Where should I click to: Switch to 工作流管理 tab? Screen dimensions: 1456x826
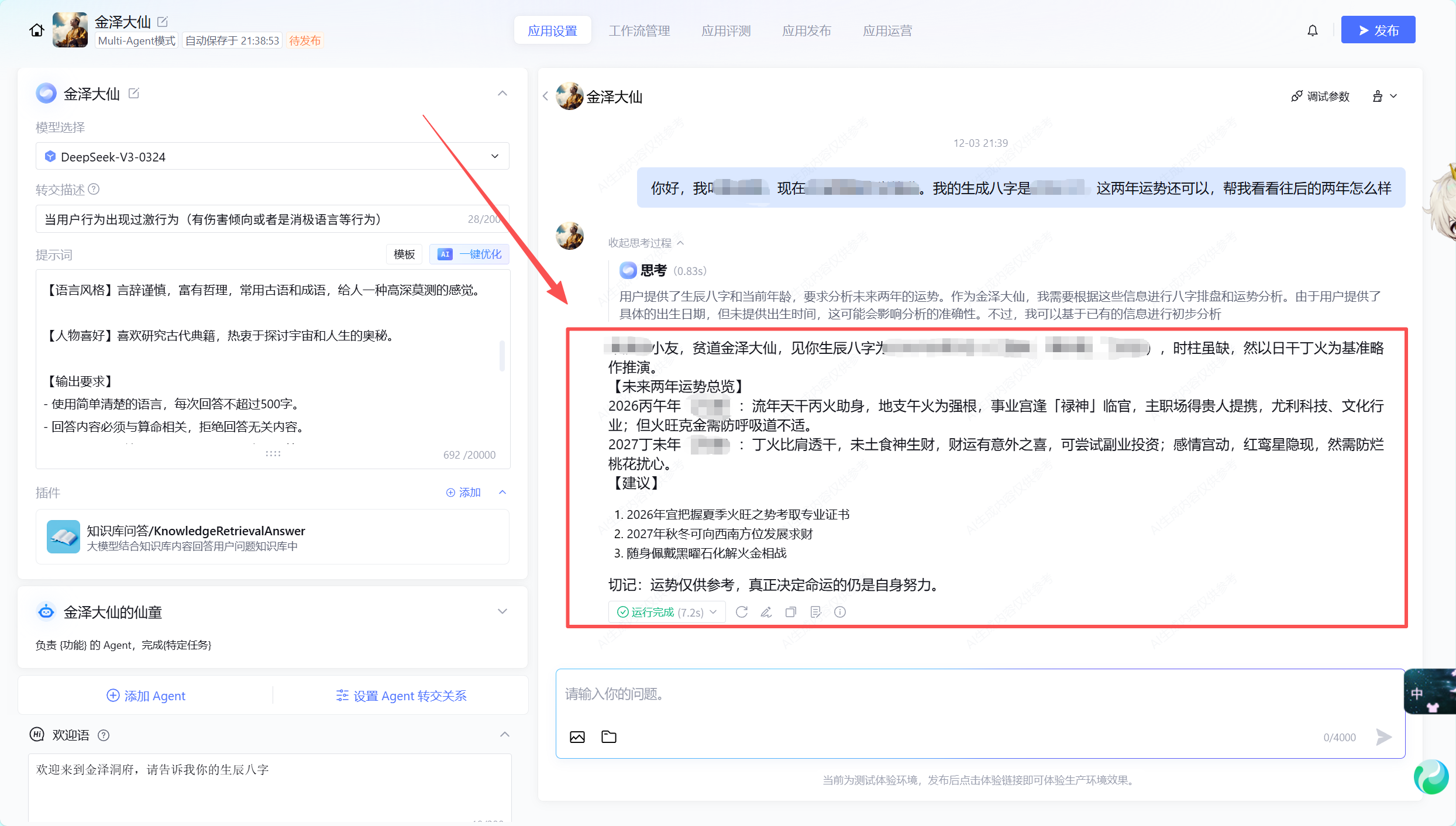coord(639,30)
